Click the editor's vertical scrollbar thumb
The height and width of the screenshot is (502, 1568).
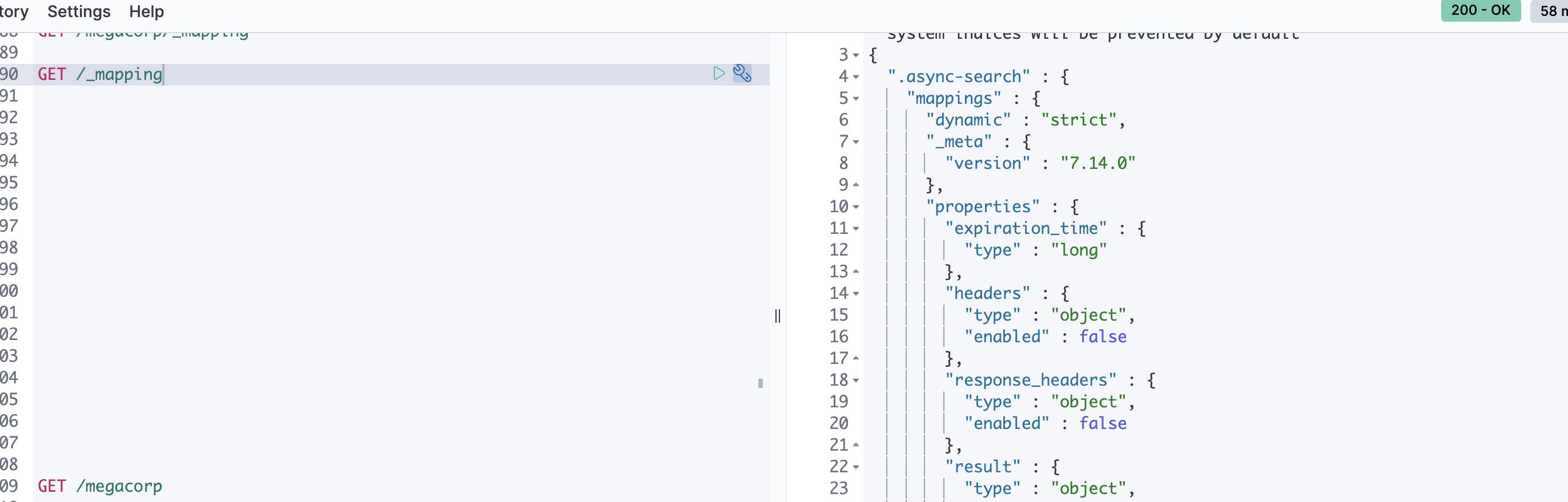760,383
